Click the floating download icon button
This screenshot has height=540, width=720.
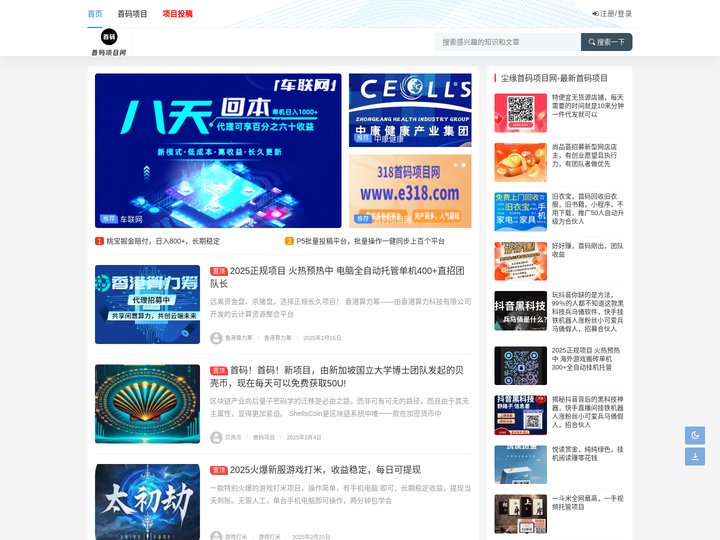[695, 456]
